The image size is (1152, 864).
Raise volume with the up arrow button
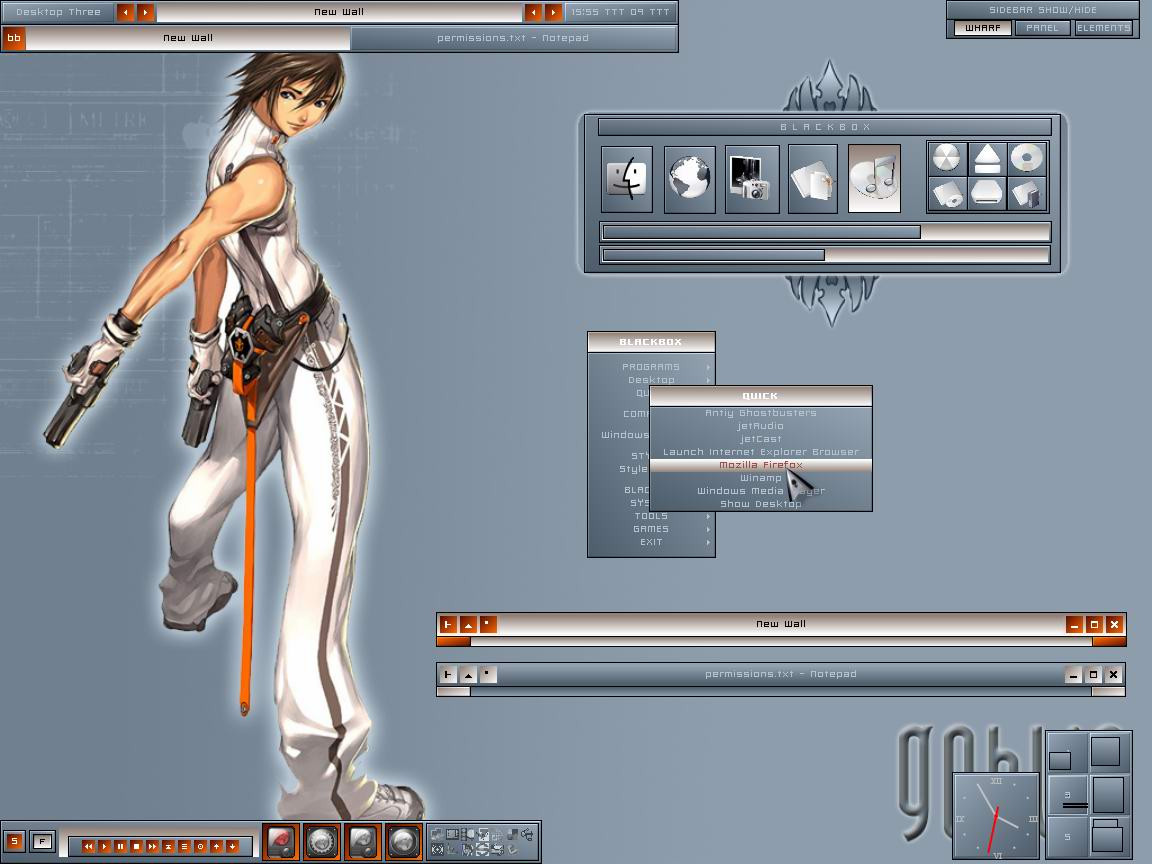coord(216,846)
